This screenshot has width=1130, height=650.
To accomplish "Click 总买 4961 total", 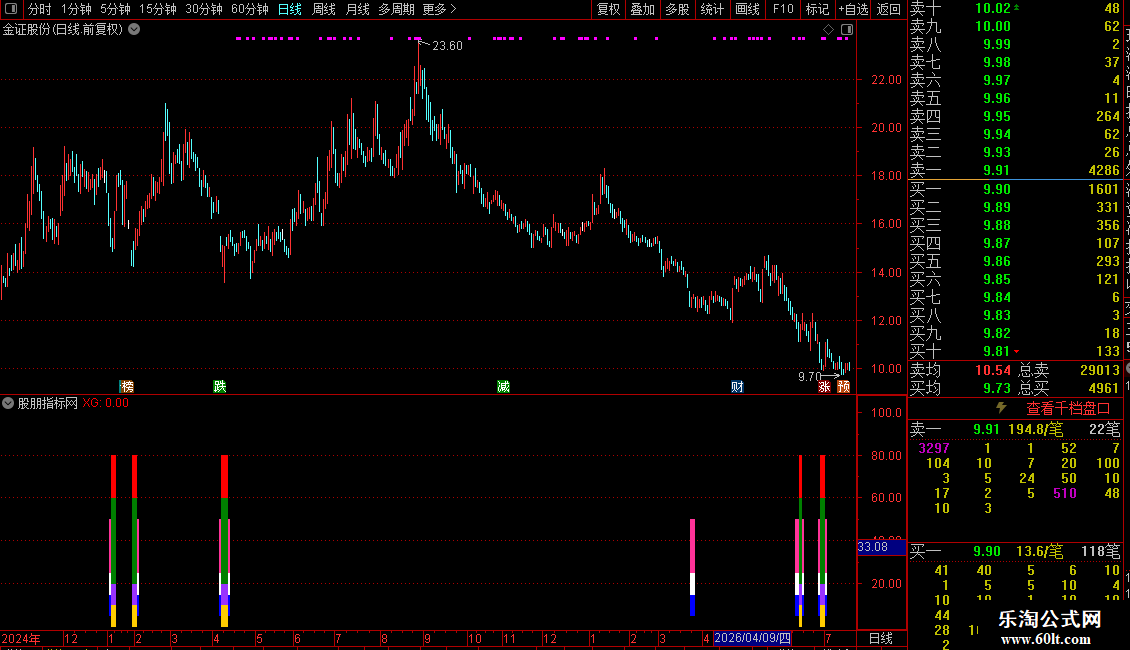I will tap(1069, 388).
